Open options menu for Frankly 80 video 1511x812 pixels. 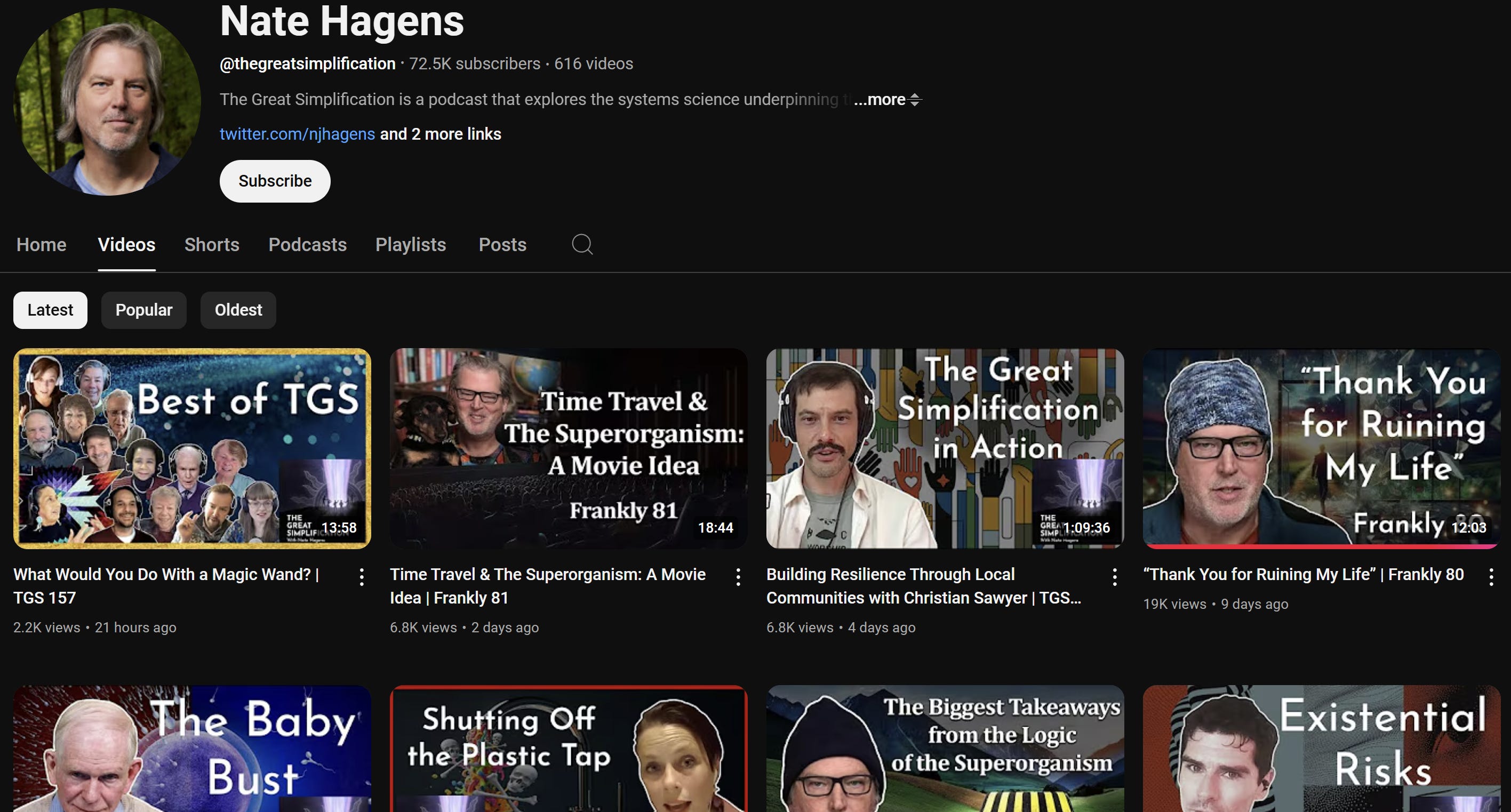point(1492,577)
